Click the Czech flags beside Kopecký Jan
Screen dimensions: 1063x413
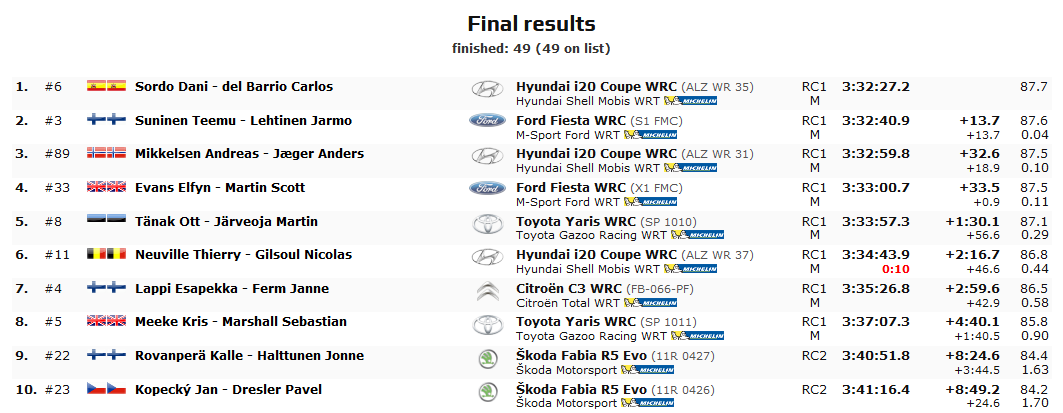coord(106,389)
